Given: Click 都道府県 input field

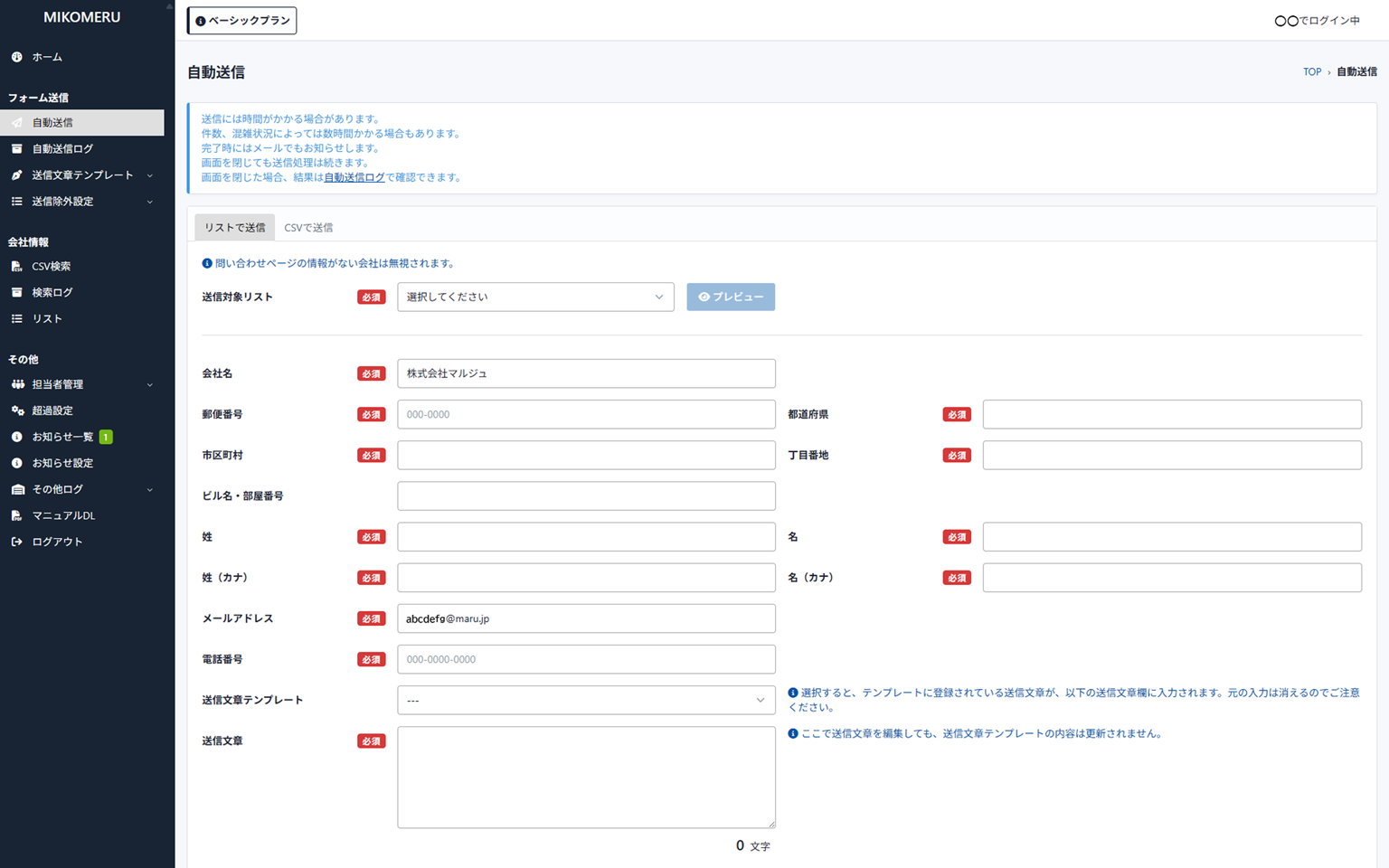Looking at the screenshot, I should [x=1172, y=414].
